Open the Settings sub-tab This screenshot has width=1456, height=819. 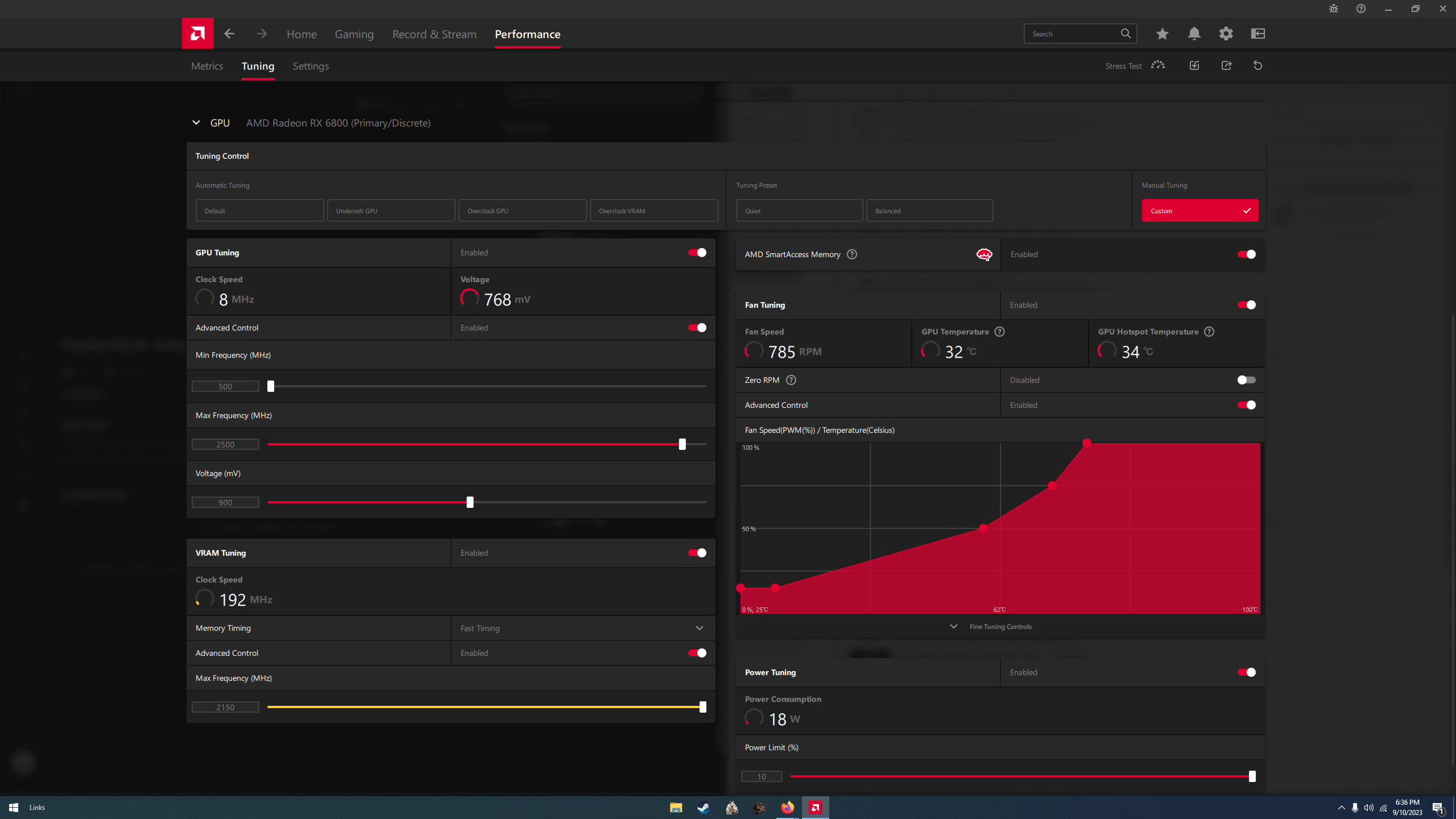click(x=311, y=66)
